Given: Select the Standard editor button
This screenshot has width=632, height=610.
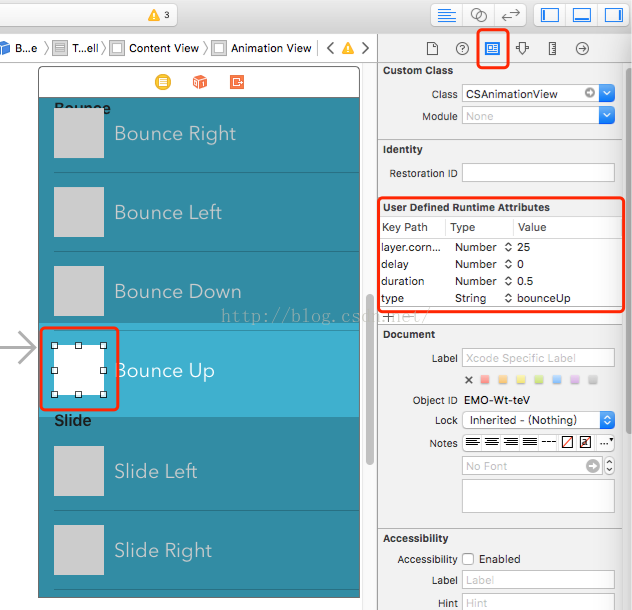Looking at the screenshot, I should pyautogui.click(x=447, y=15).
